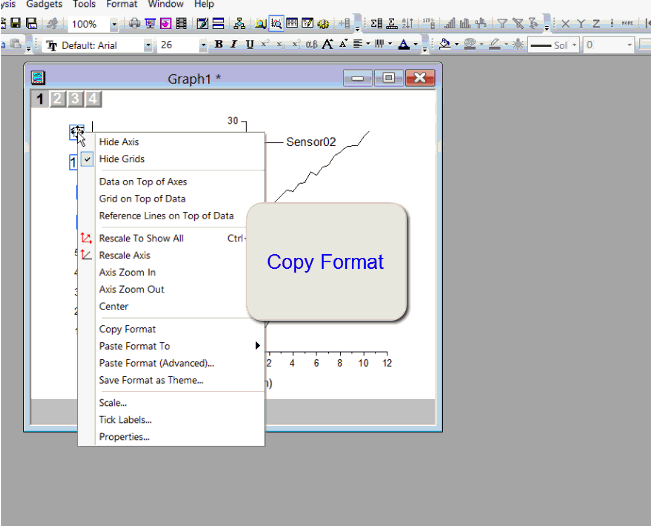Click the Statistics on Columns sigma icon
The image size is (659, 526).
pyautogui.click(x=376, y=23)
